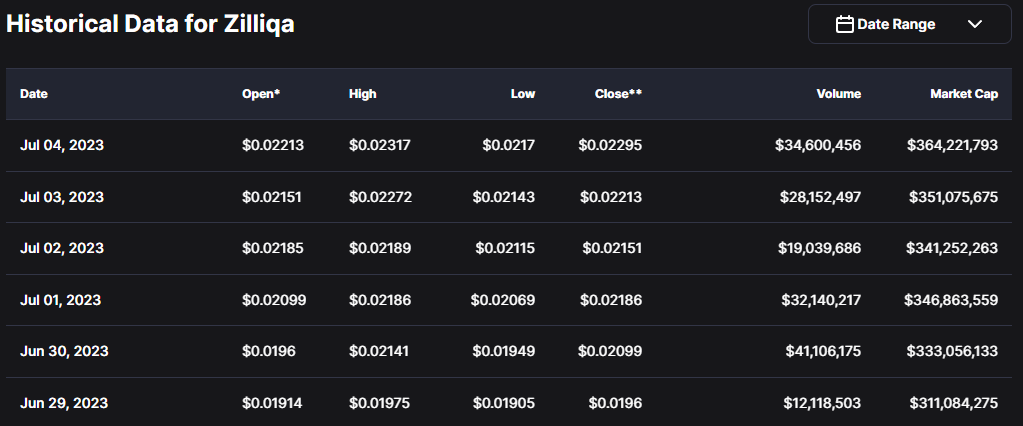Click the $41,106,175 volume value
1023x426 pixels.
coord(820,351)
